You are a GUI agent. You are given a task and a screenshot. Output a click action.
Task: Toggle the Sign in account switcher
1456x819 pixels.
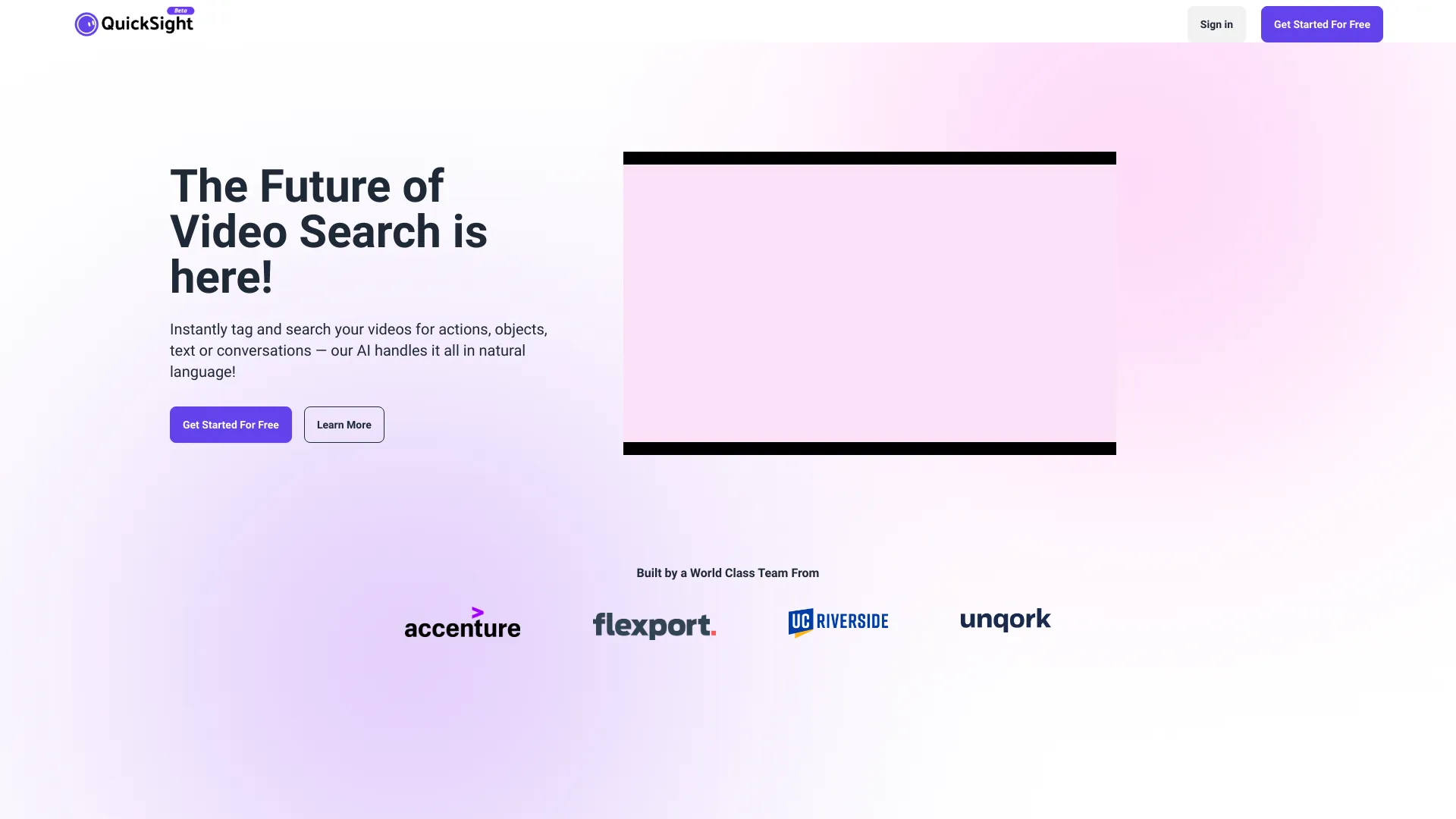pos(1216,24)
